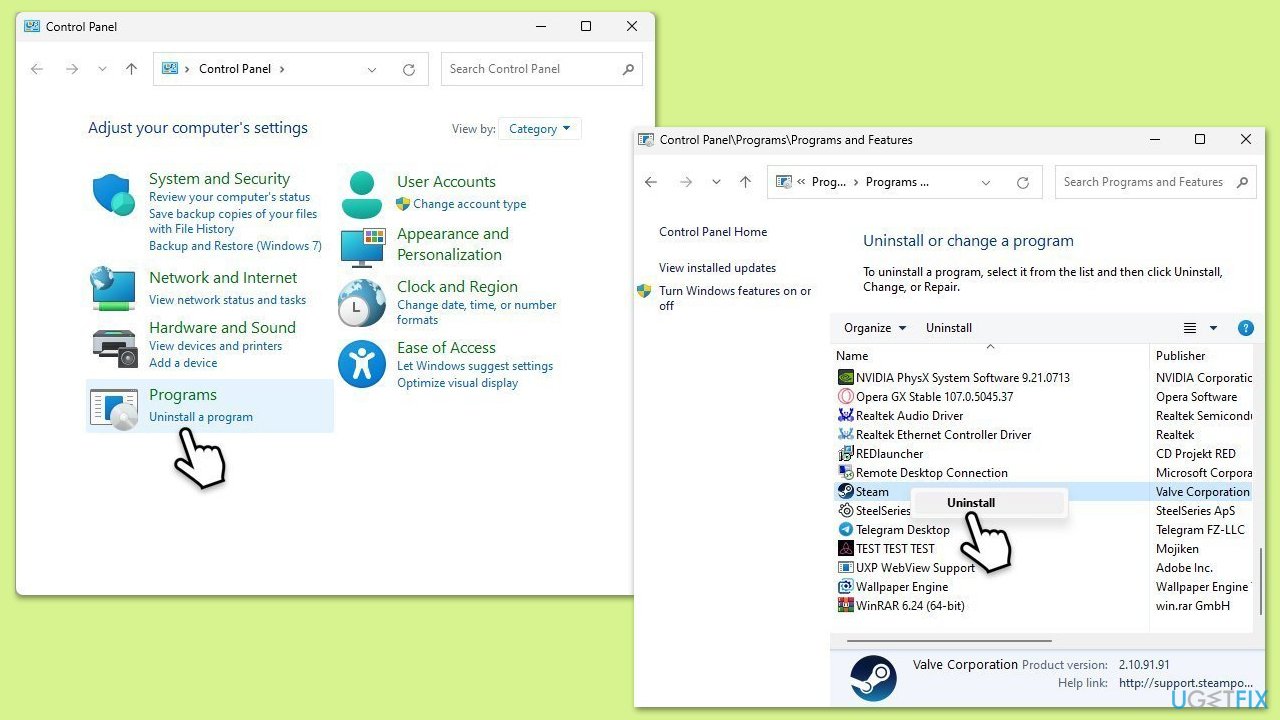Click the horizontal scrollbar under program list
Viewport: 1280px width, 720px height.
pyautogui.click(x=948, y=641)
